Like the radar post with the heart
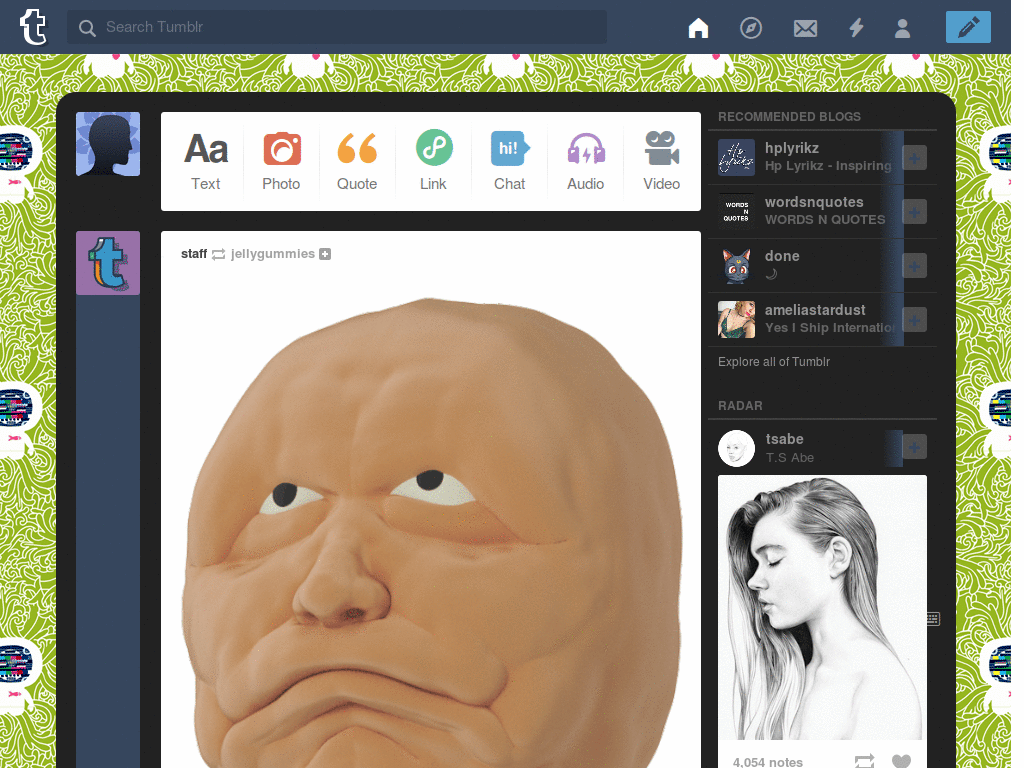This screenshot has width=1024, height=768. 901,761
